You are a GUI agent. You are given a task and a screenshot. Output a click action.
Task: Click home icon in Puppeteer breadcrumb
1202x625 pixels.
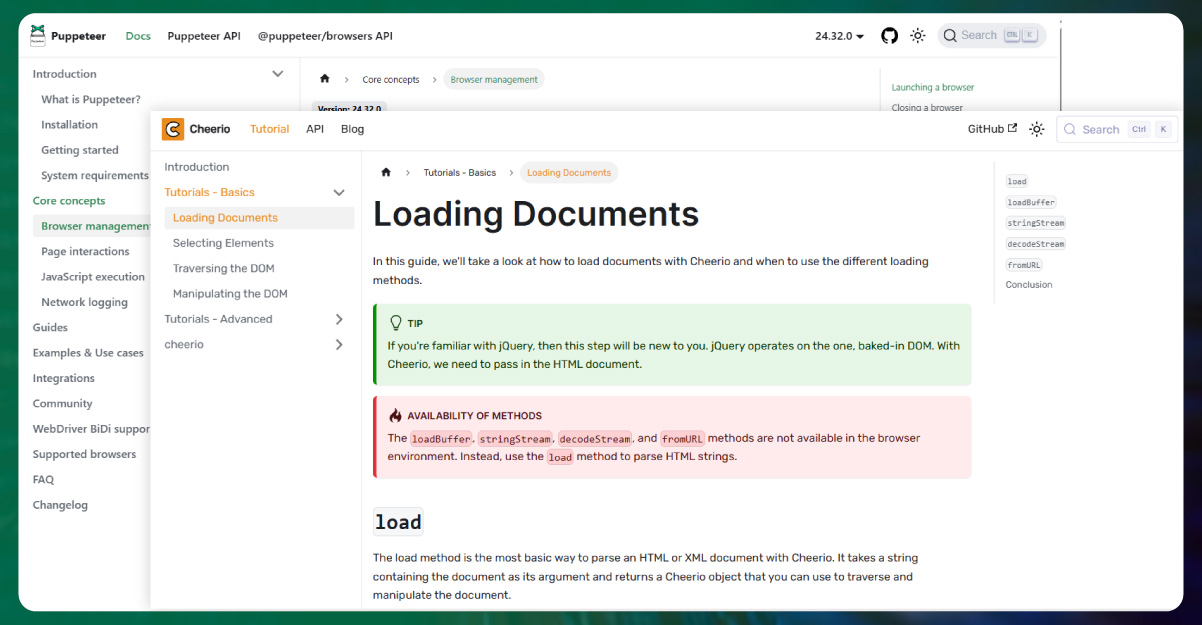[324, 80]
